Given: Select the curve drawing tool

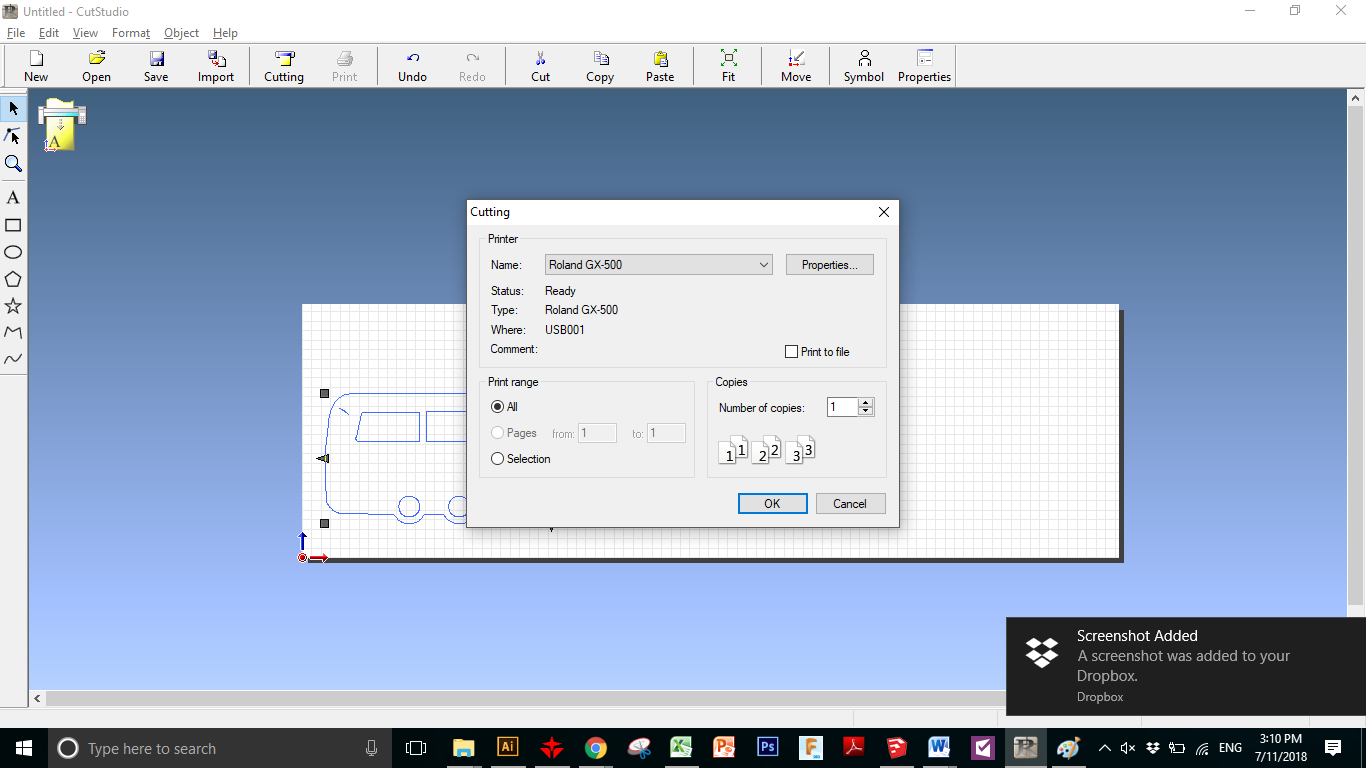Looking at the screenshot, I should tap(13, 359).
